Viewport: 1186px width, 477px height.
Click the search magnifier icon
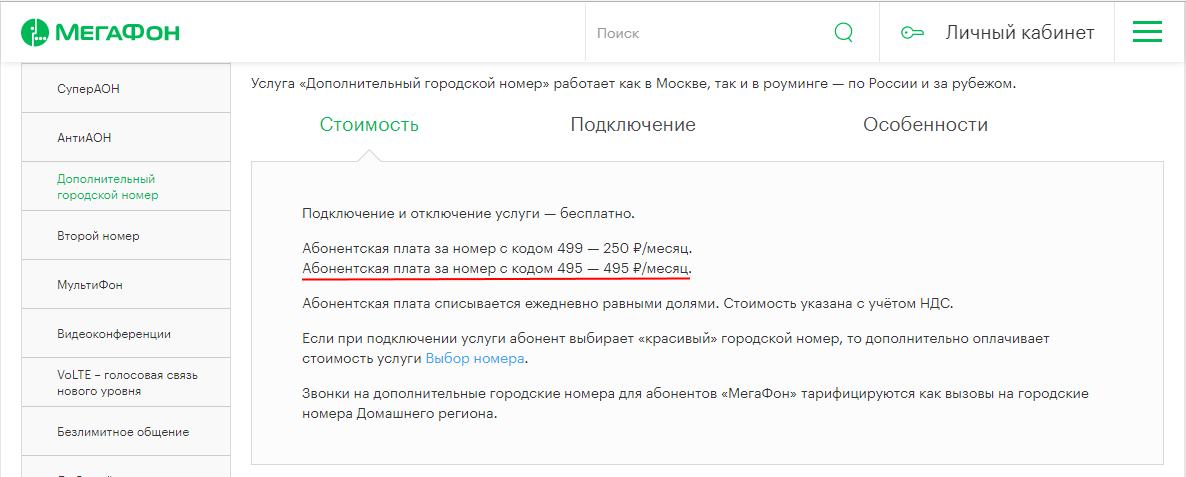click(x=843, y=33)
